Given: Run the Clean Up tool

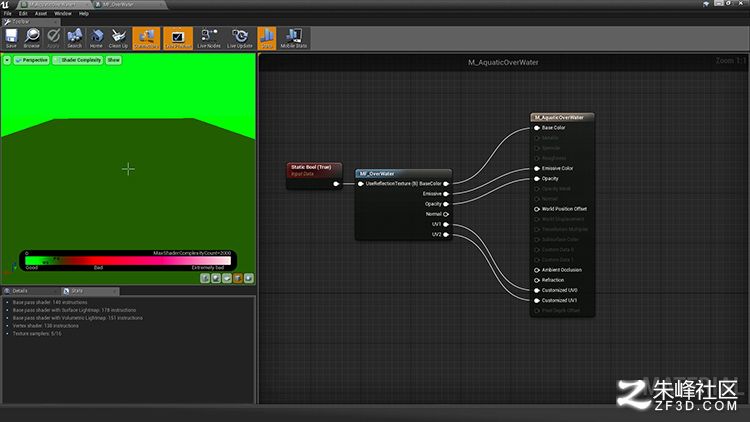Looking at the screenshot, I should tap(118, 38).
